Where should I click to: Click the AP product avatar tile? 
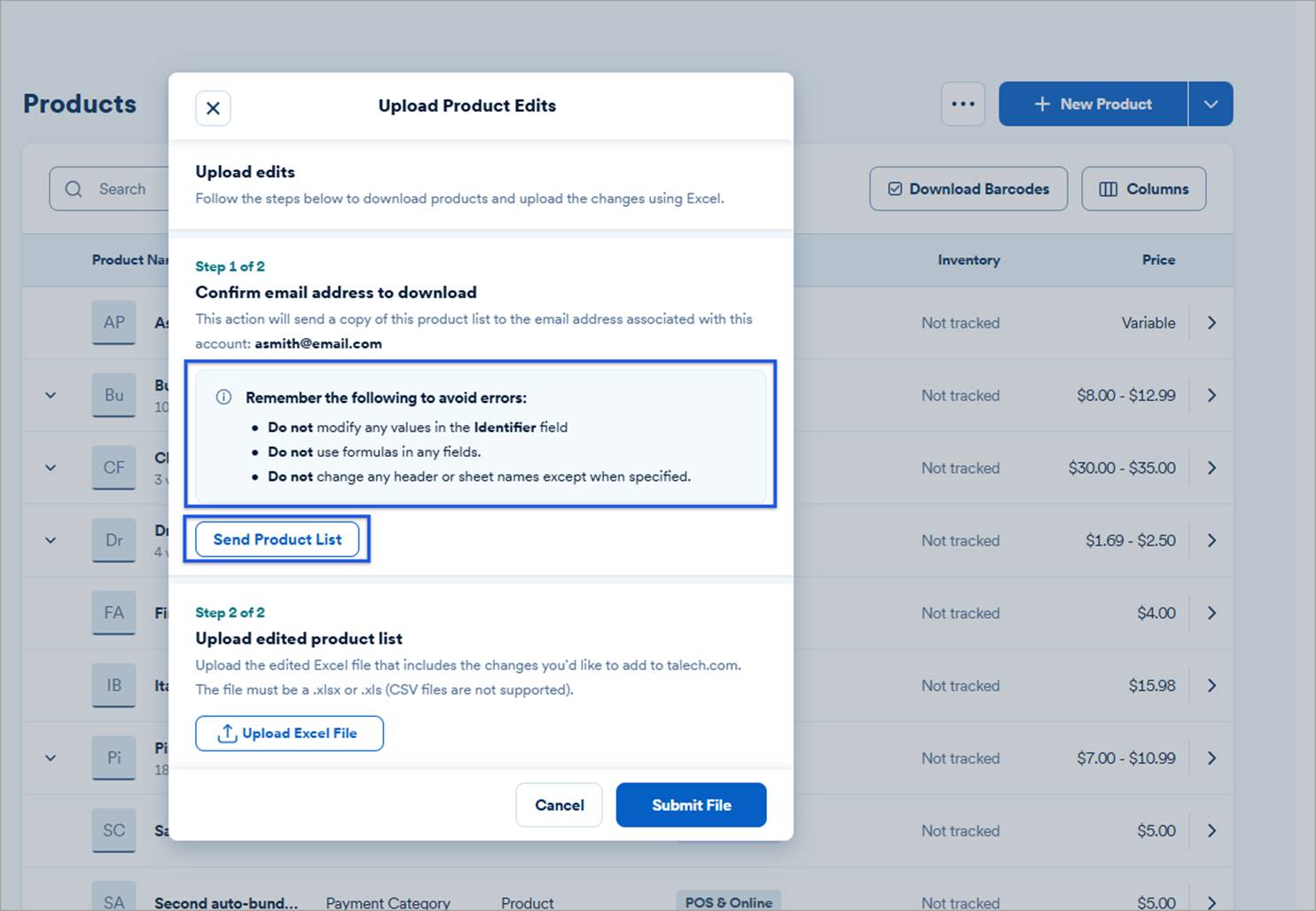tap(114, 323)
